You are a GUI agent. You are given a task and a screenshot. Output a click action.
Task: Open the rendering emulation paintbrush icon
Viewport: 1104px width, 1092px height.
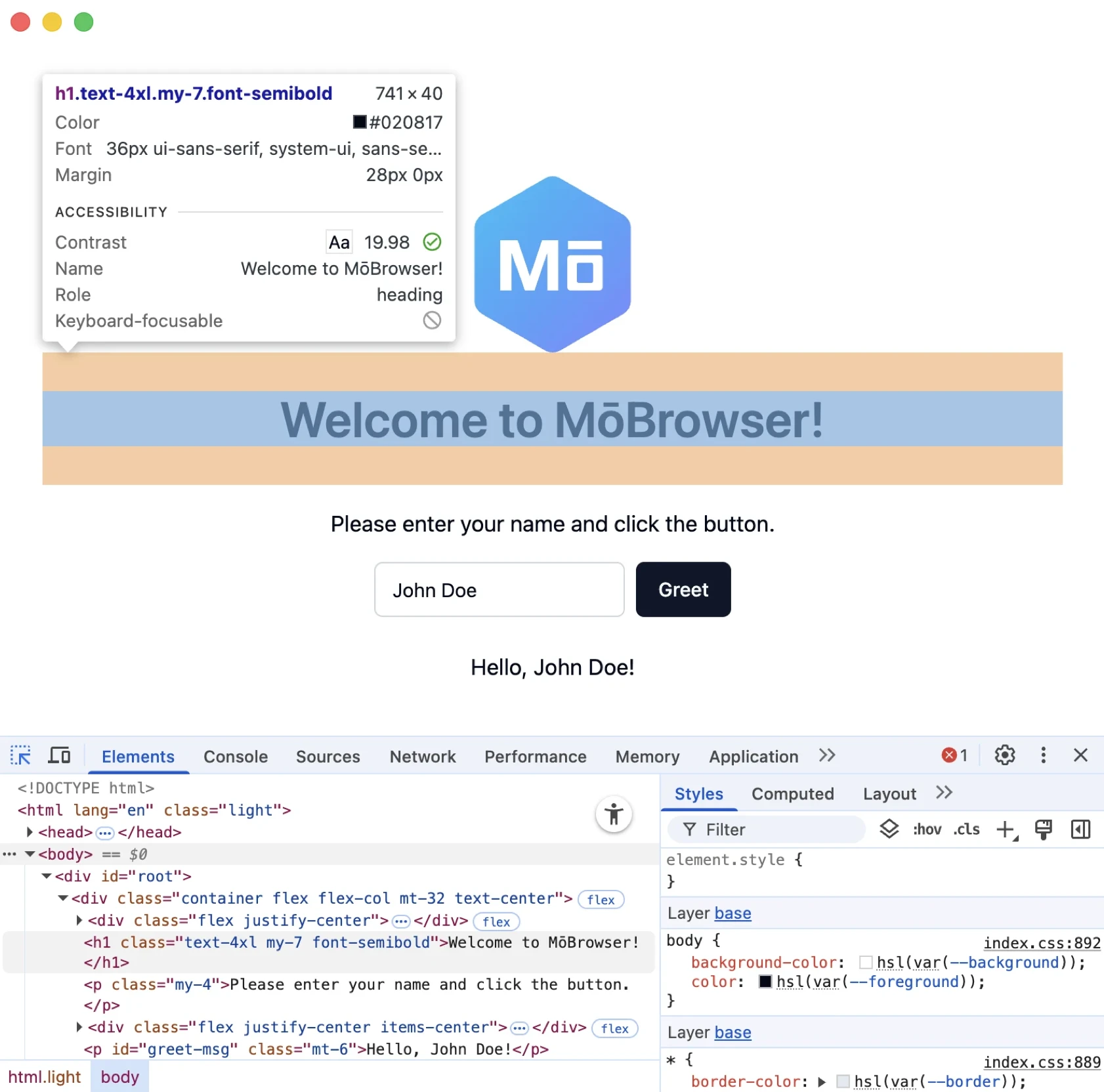click(1043, 830)
